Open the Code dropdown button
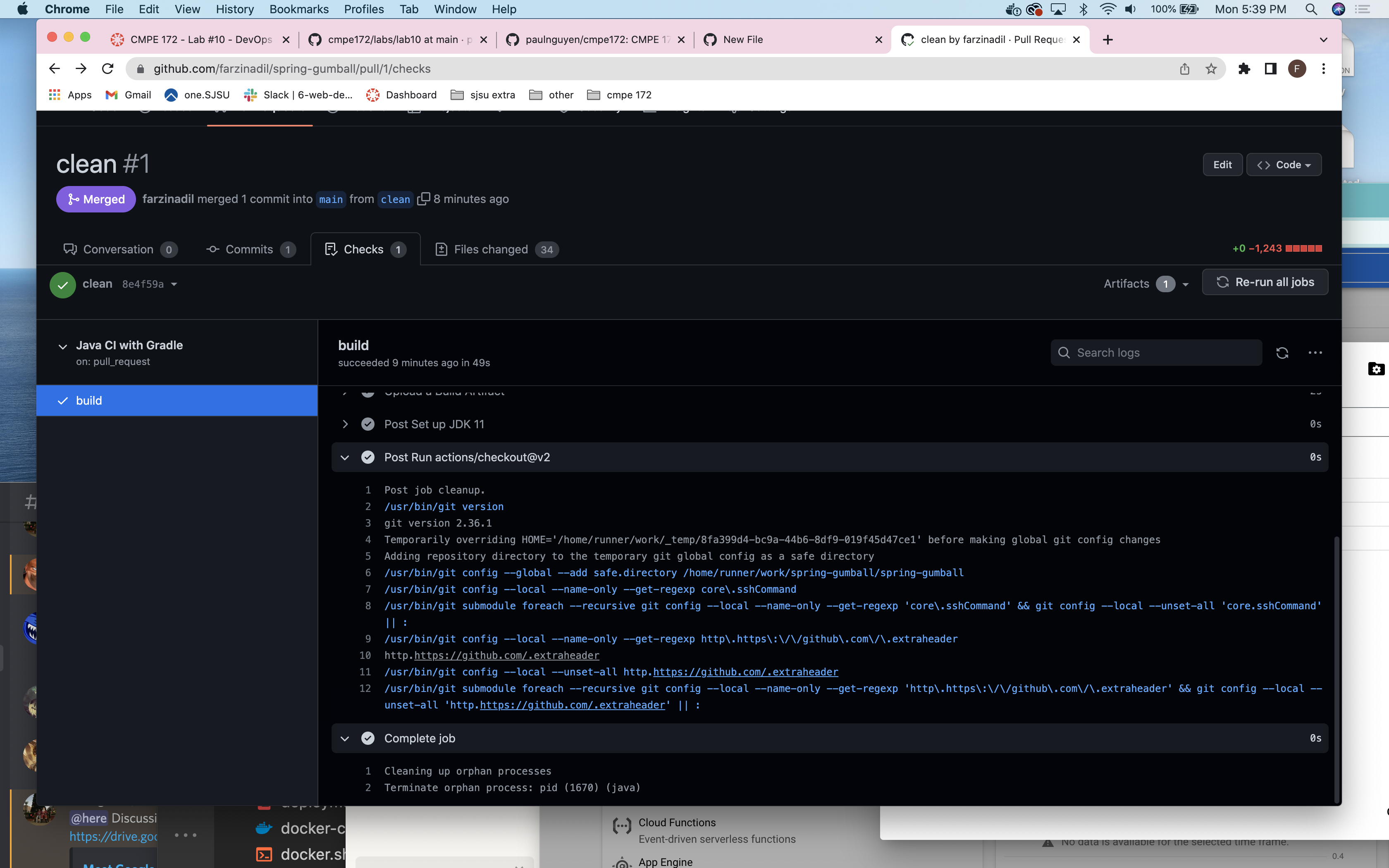This screenshot has width=1389, height=868. tap(1284, 165)
